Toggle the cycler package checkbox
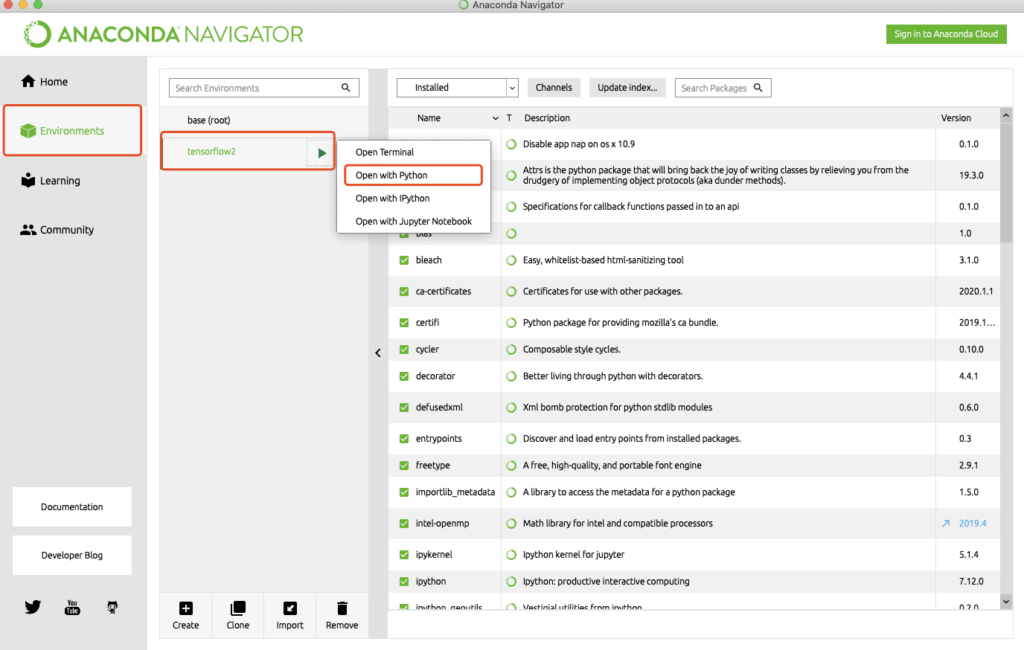The height and width of the screenshot is (650, 1024). (x=404, y=349)
